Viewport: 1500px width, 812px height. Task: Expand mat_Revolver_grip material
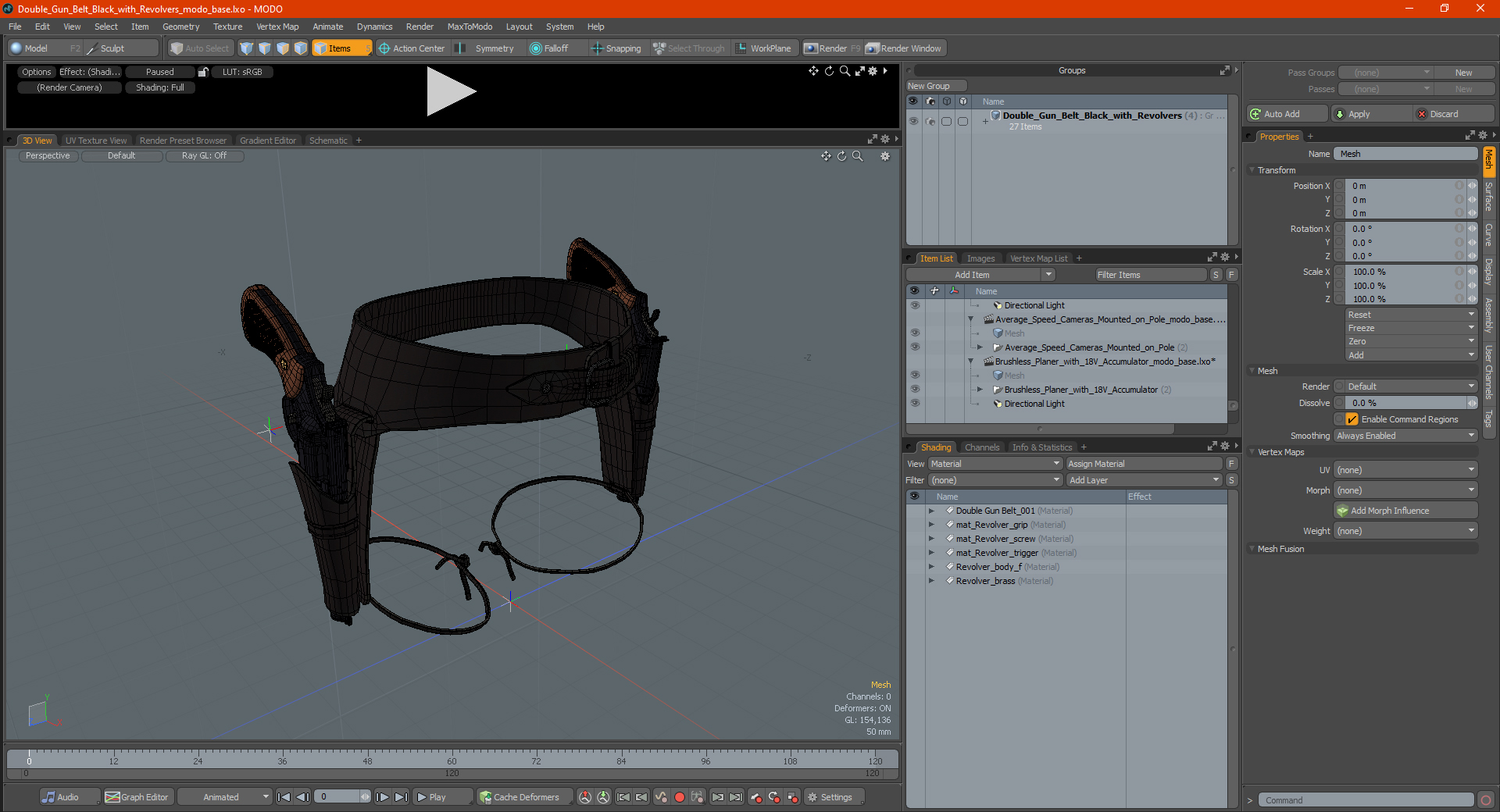931,525
